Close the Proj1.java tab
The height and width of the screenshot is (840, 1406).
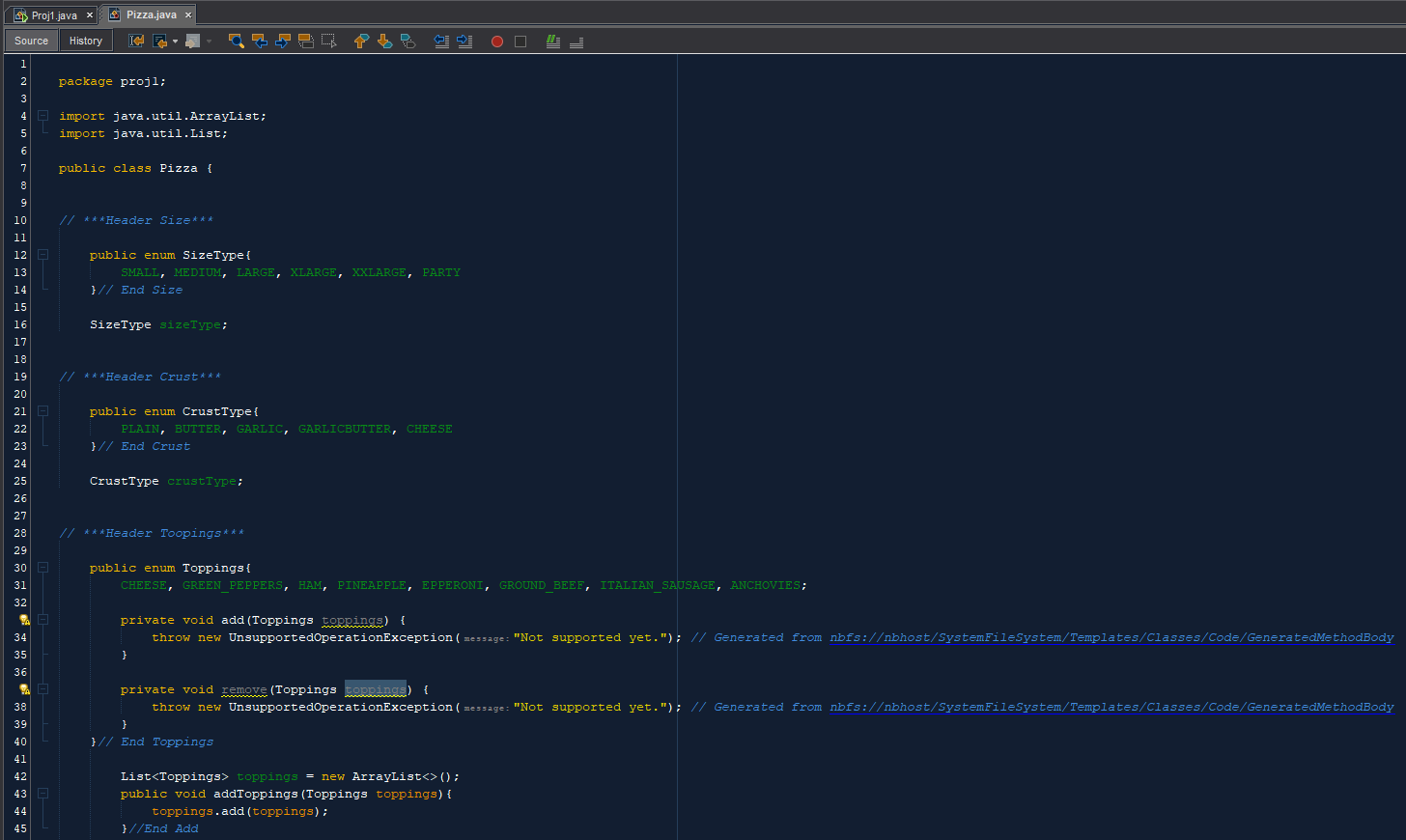(x=90, y=15)
